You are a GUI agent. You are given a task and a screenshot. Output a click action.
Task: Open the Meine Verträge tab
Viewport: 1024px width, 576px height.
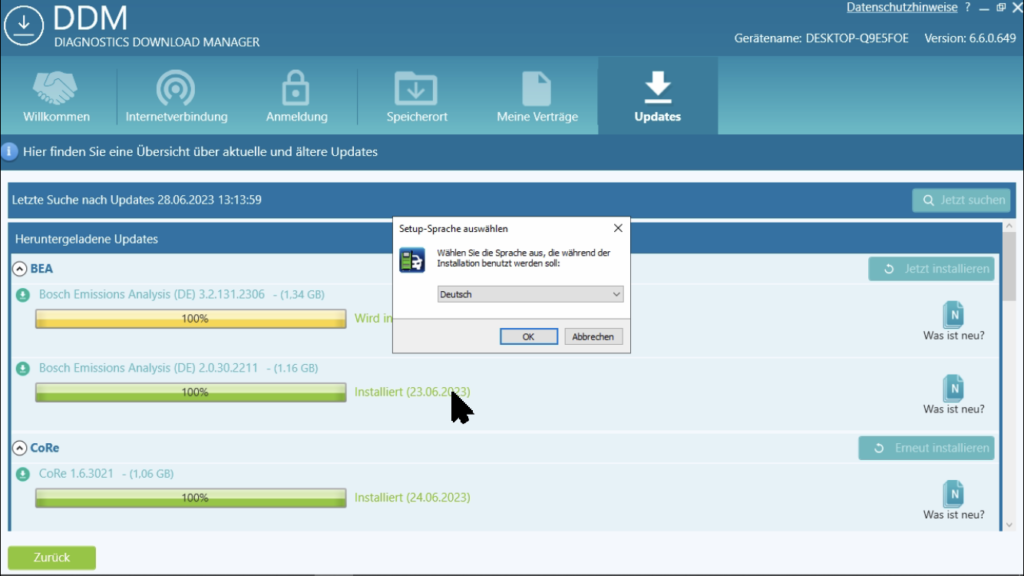pos(537,96)
